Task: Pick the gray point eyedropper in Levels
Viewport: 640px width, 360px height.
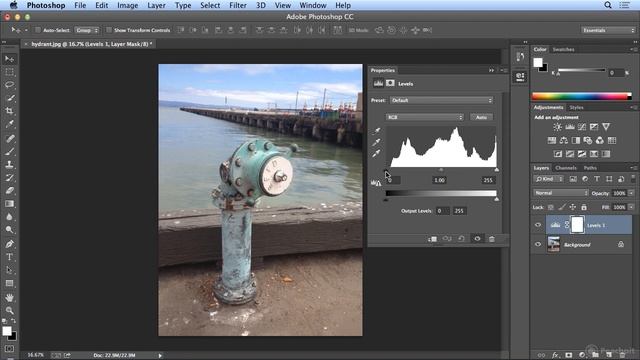Action: point(376,142)
